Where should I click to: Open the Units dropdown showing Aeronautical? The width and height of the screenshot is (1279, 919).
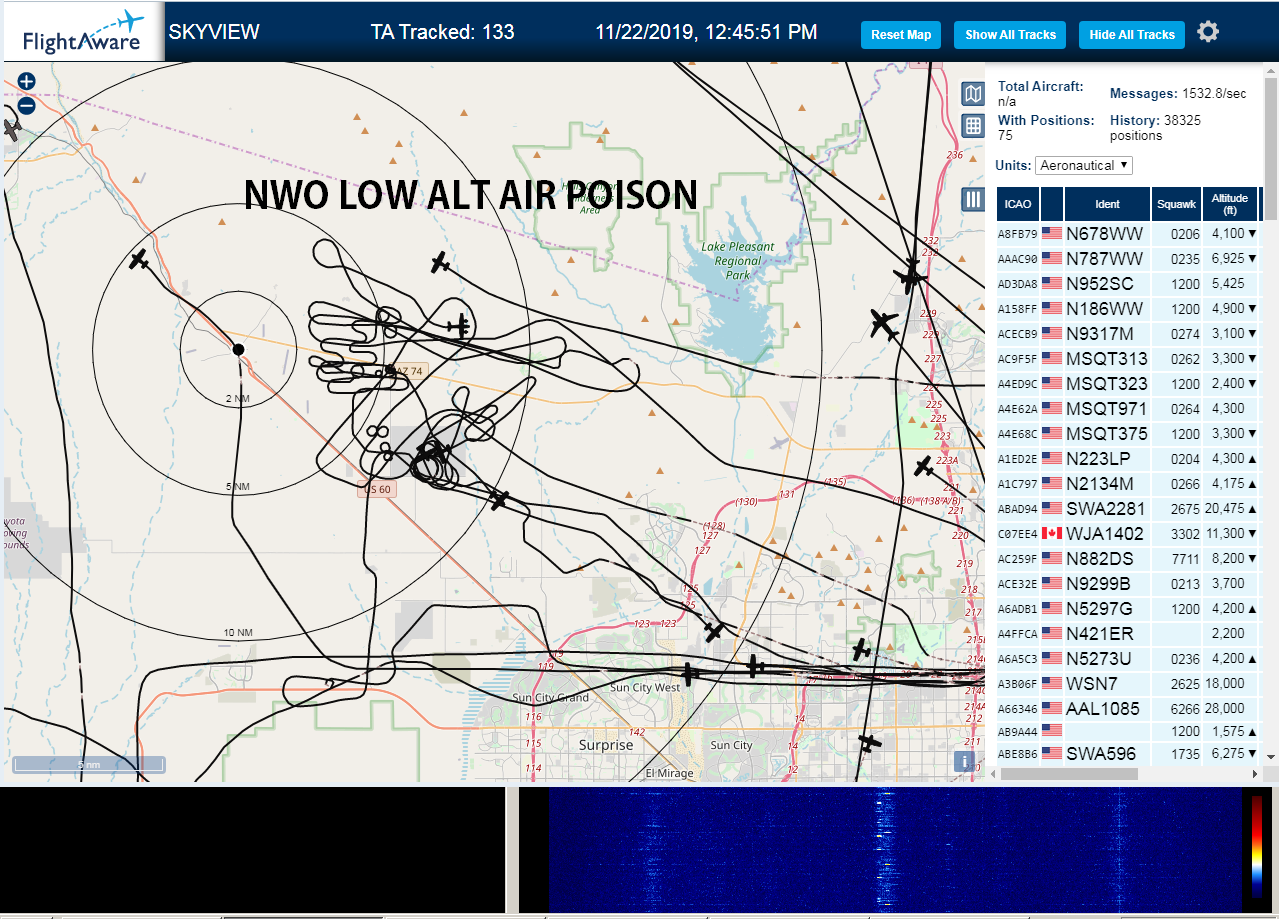pos(1084,165)
